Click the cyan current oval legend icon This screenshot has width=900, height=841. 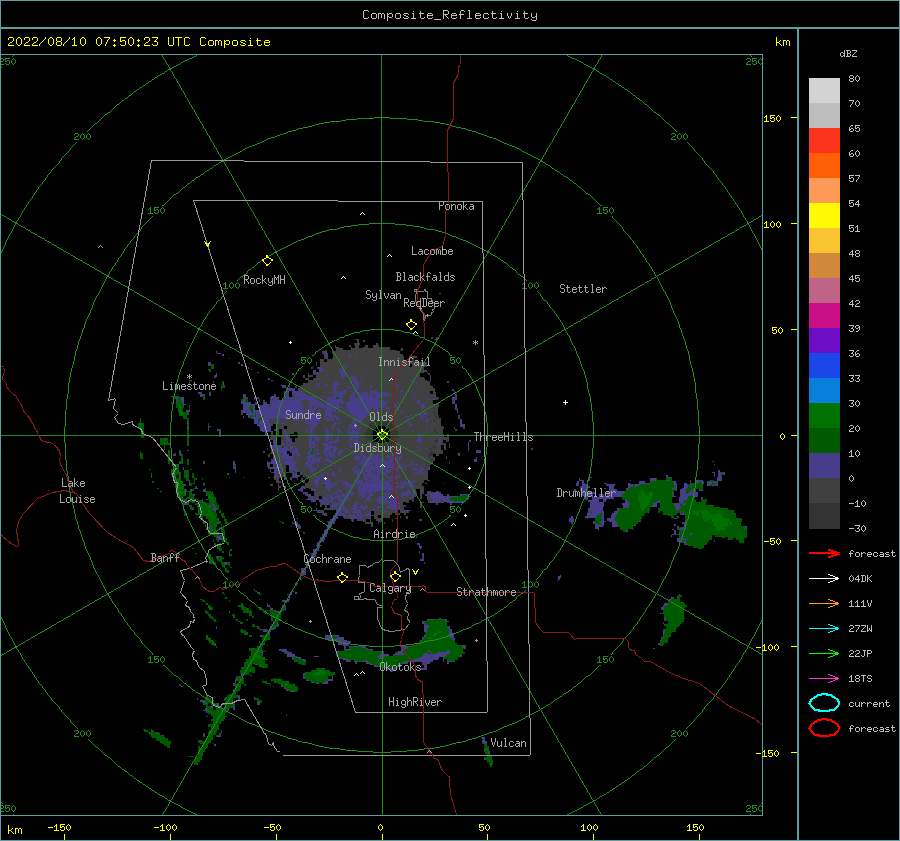[824, 703]
